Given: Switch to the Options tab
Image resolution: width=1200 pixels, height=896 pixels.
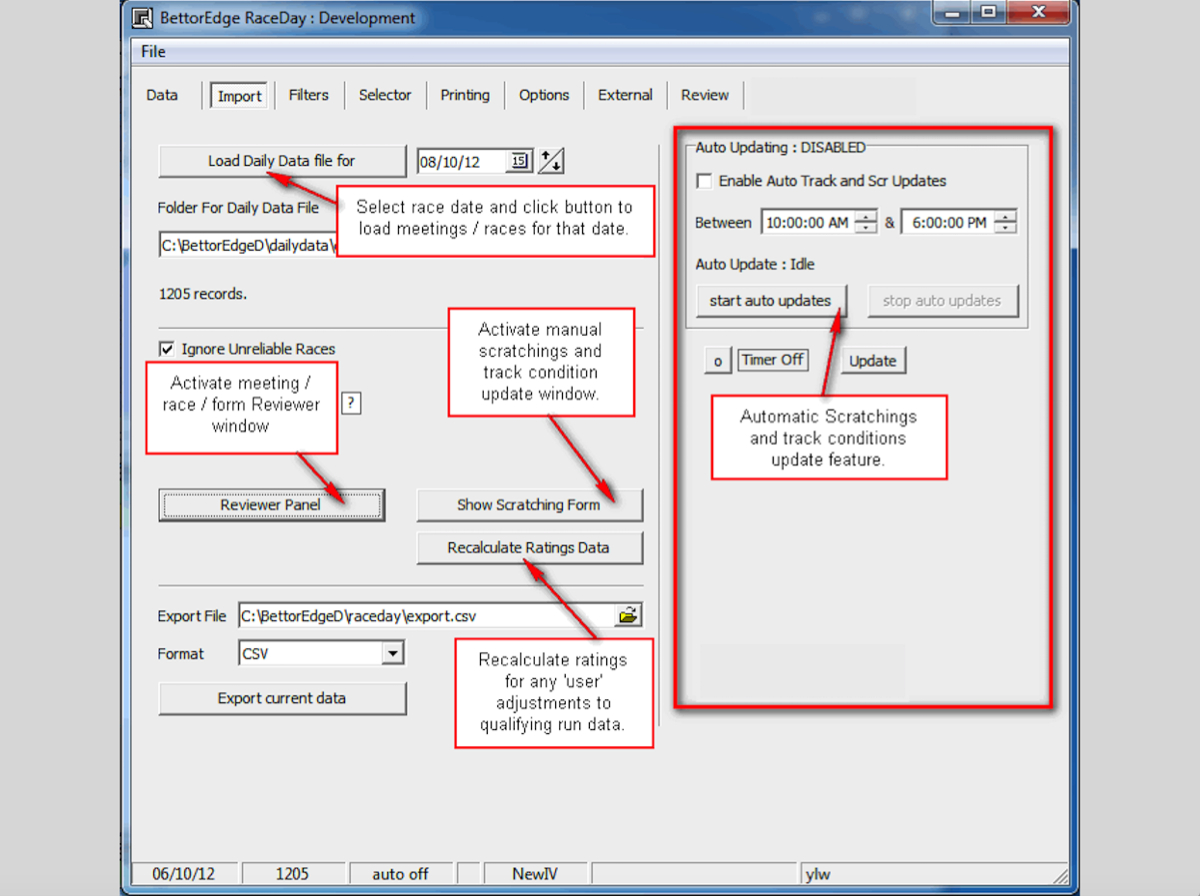Looking at the screenshot, I should click(544, 95).
